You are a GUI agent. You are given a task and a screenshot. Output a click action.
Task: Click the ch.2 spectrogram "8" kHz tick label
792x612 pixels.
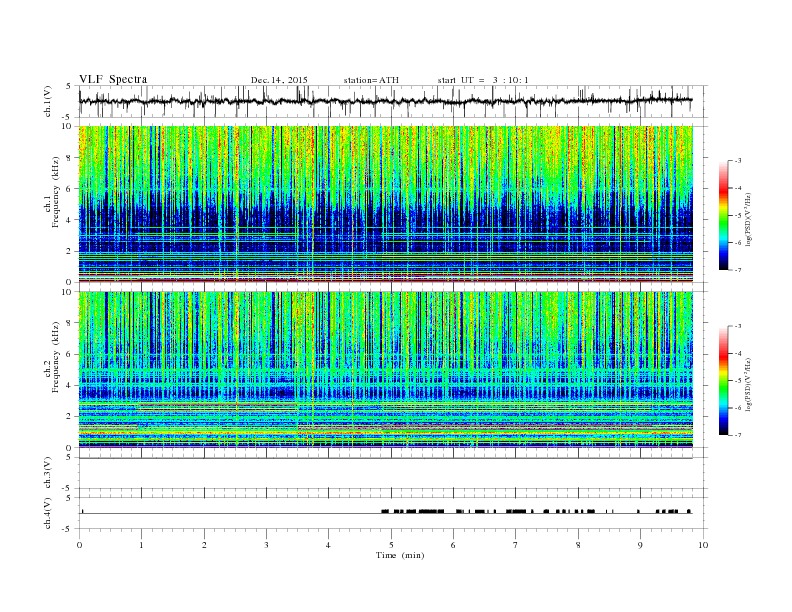coord(69,323)
